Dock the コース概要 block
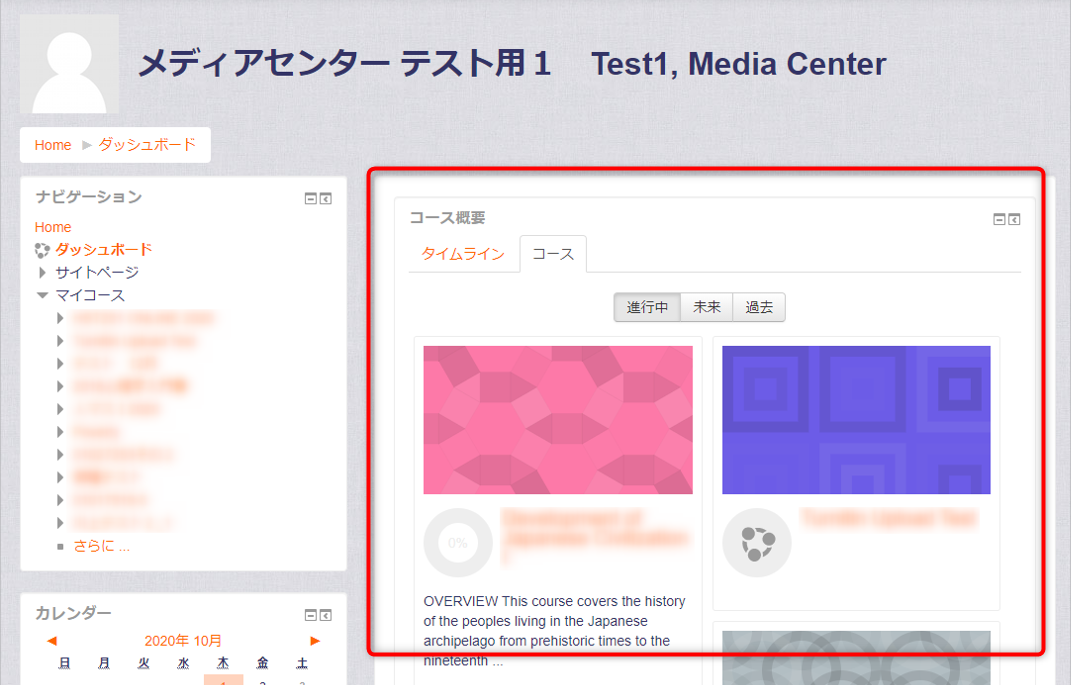 (1014, 219)
